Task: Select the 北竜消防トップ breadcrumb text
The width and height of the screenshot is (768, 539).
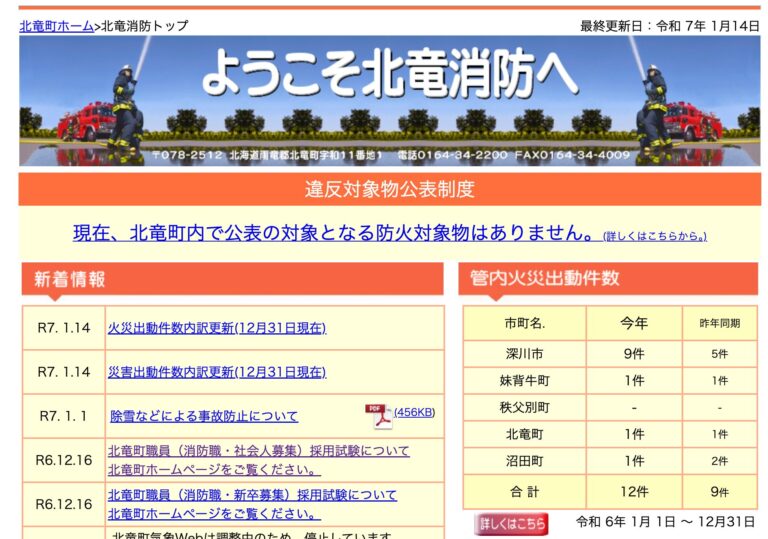Action: pyautogui.click(x=144, y=25)
